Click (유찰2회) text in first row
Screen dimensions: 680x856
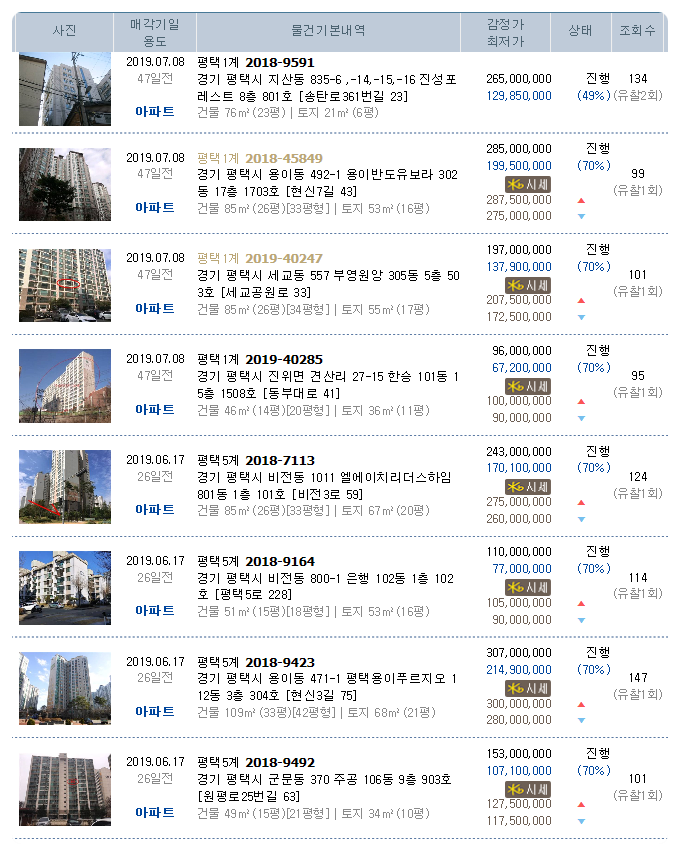(638, 96)
